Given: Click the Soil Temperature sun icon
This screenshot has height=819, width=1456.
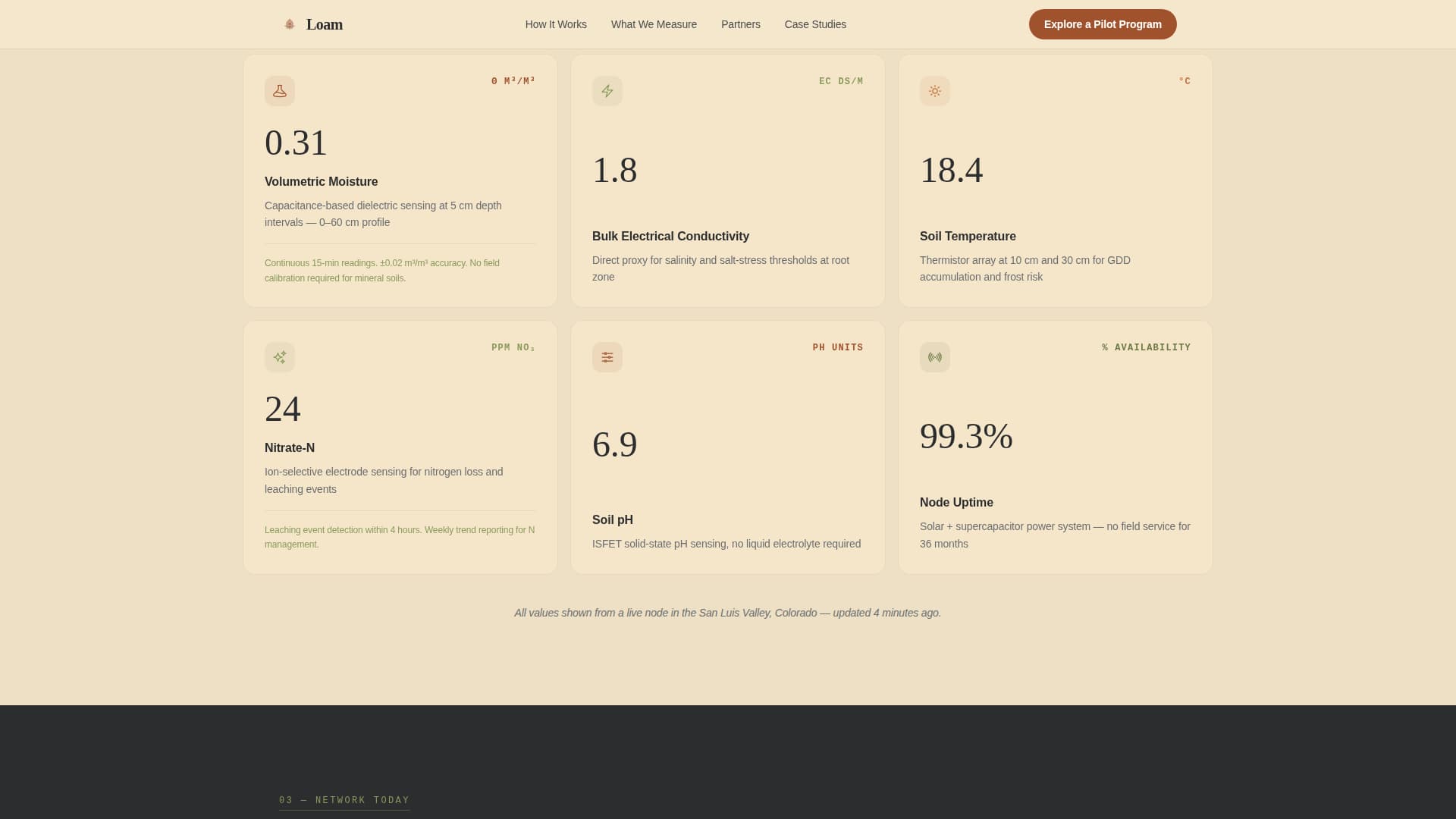Looking at the screenshot, I should (x=935, y=91).
